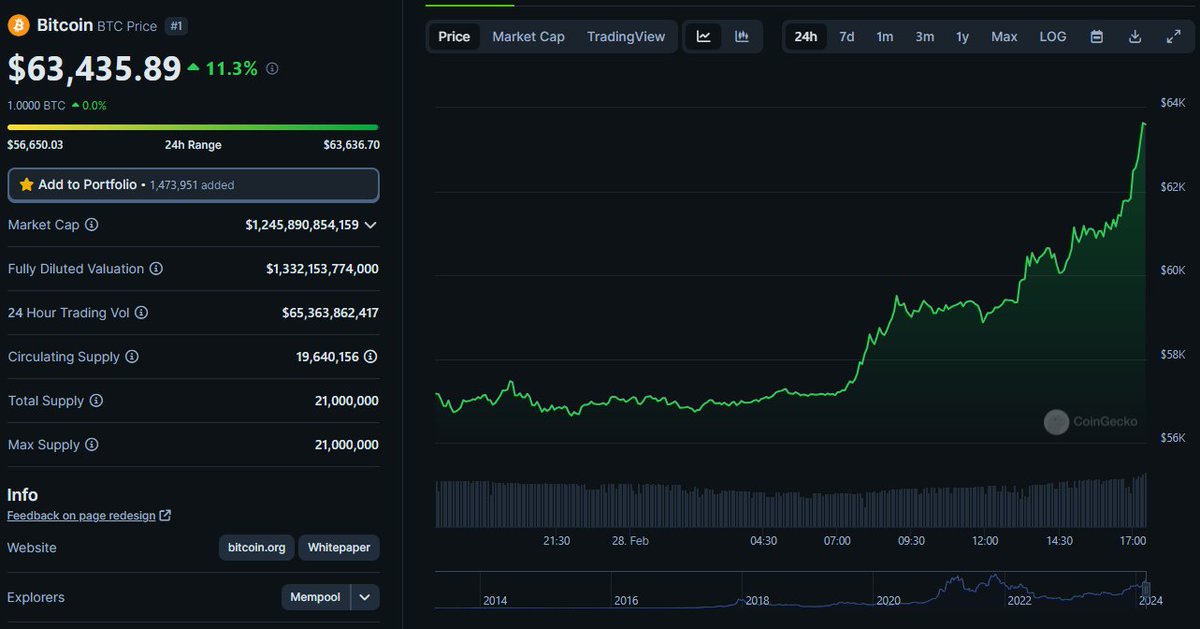This screenshot has height=629, width=1200.
Task: Expand Market Cap details chevron
Action: [371, 225]
